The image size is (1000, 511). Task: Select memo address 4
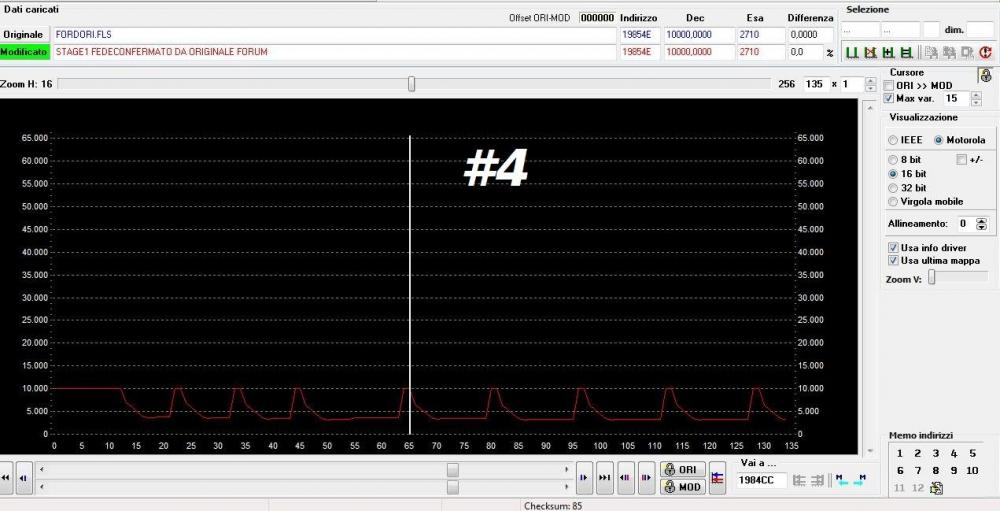[x=954, y=454]
